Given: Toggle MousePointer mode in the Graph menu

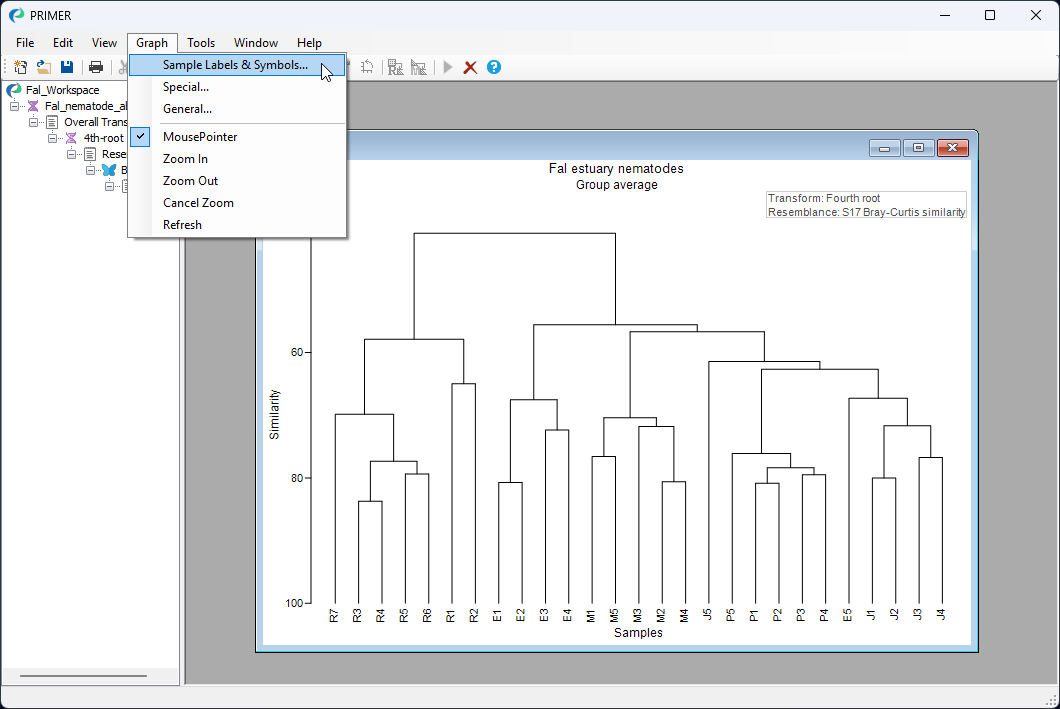Looking at the screenshot, I should click(199, 136).
